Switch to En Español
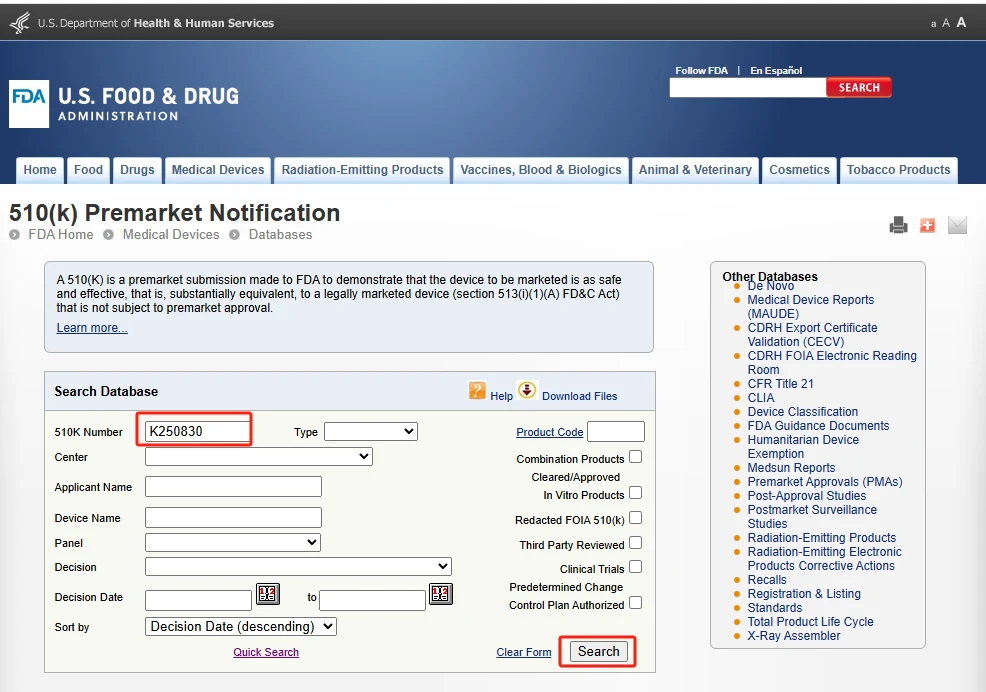The height and width of the screenshot is (692, 986). [776, 70]
